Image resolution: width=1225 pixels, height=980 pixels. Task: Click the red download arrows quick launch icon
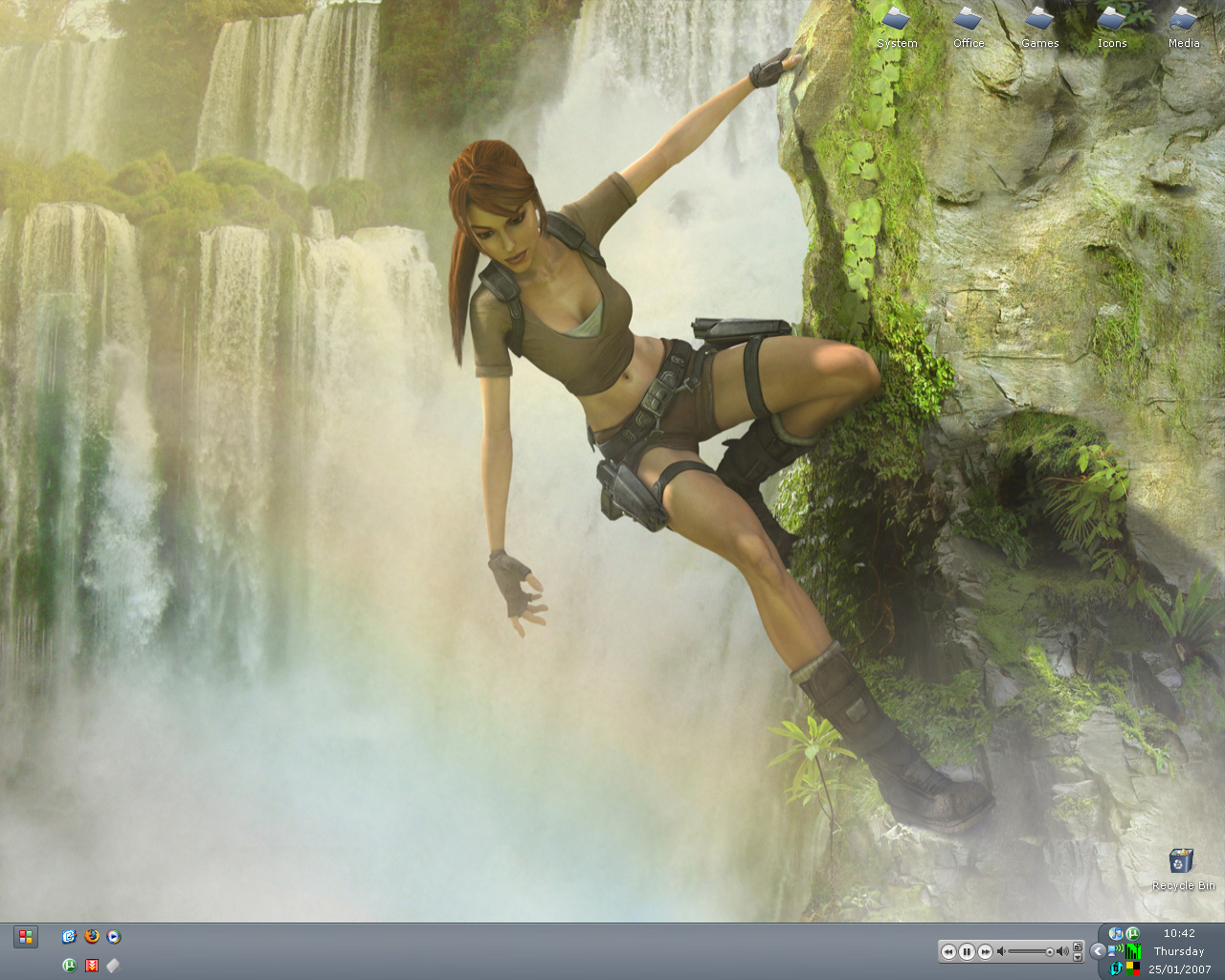(92, 966)
